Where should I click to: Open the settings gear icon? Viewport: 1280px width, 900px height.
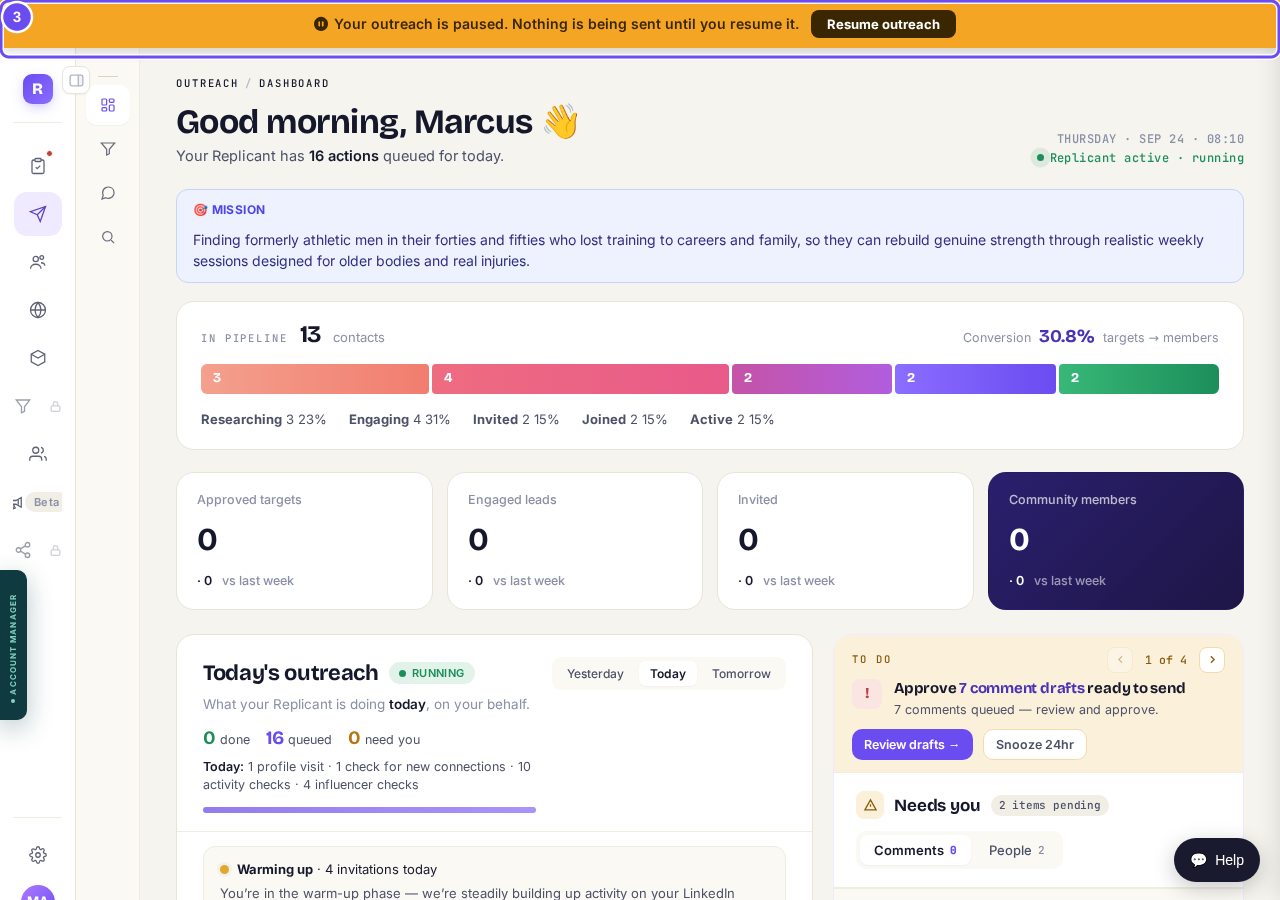[38, 855]
